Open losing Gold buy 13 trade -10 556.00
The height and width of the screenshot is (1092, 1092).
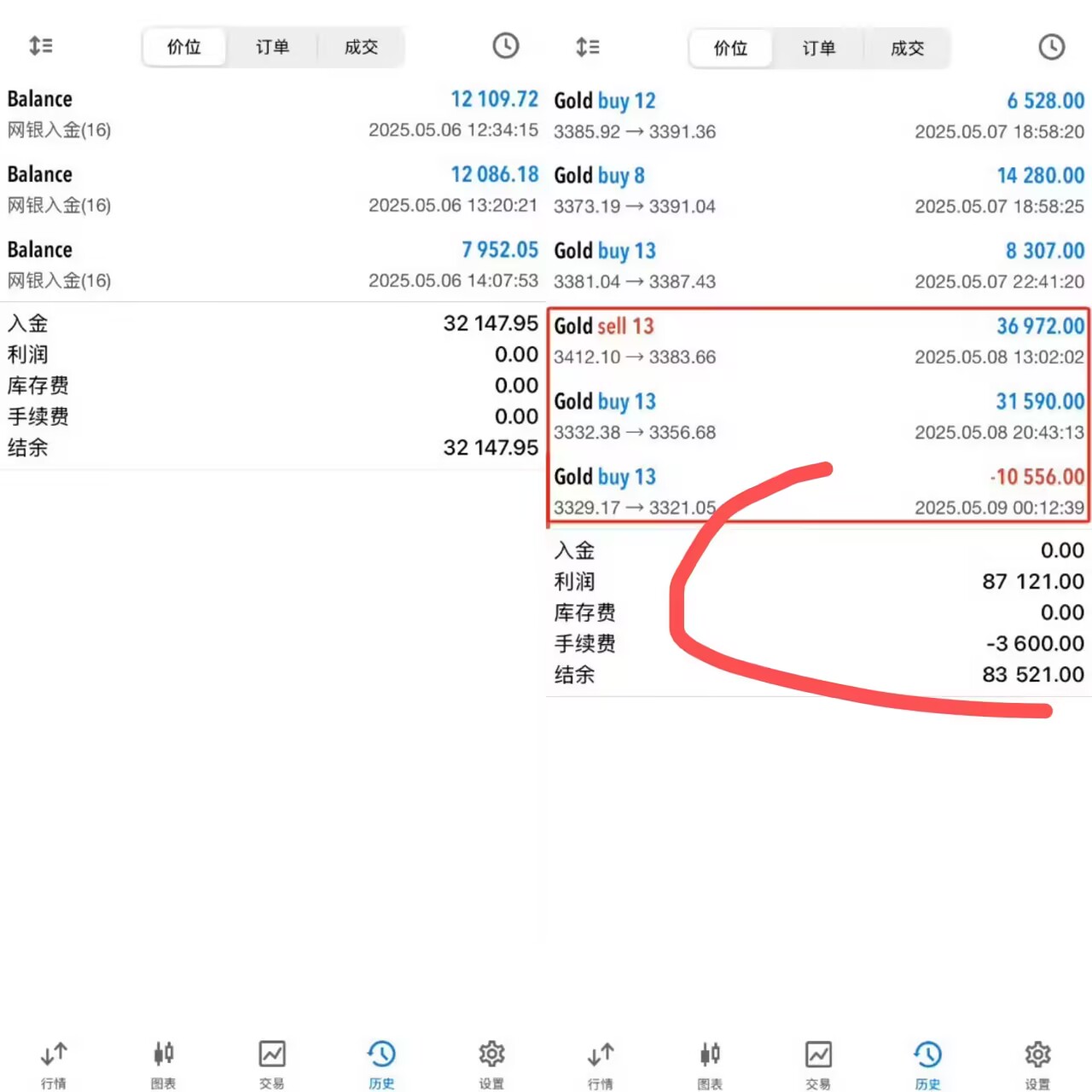(818, 491)
